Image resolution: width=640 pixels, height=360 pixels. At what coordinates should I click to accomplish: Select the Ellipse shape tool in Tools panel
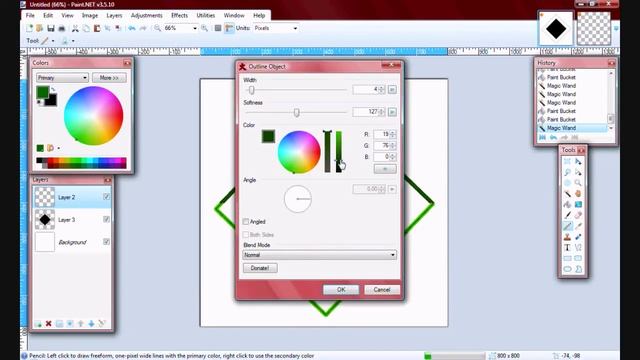[x=567, y=269]
